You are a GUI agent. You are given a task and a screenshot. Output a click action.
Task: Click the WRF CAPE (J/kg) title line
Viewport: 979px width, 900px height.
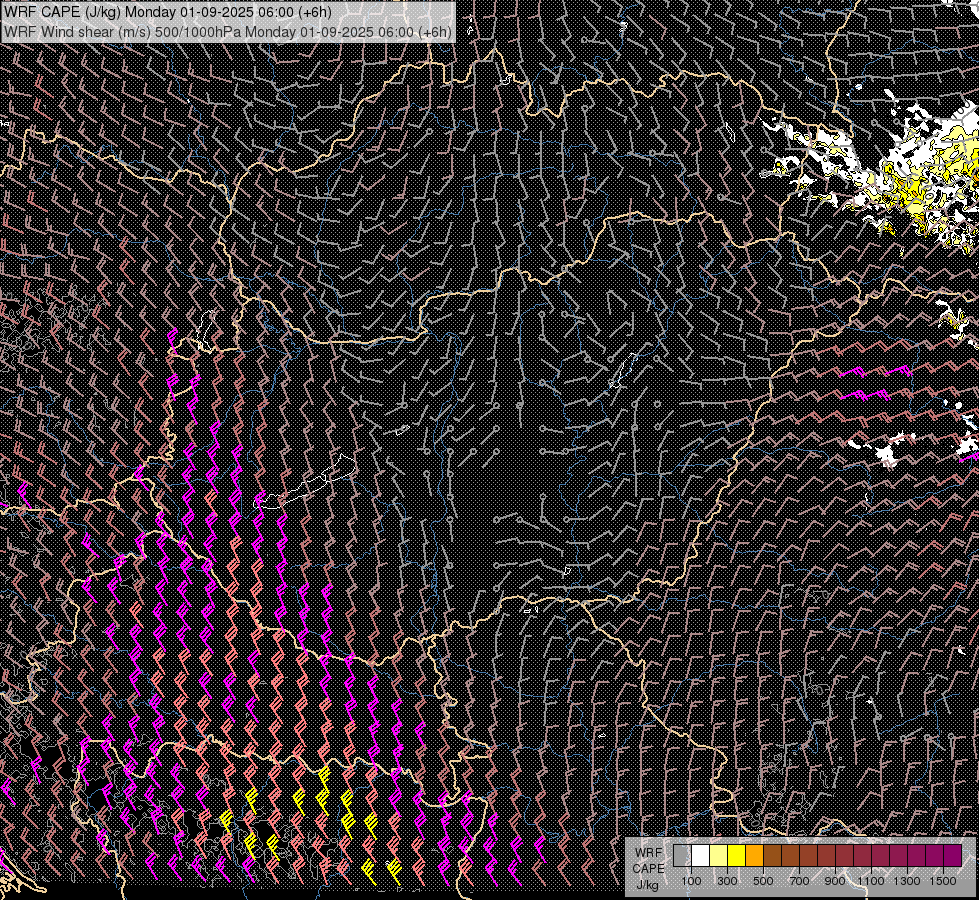pyautogui.click(x=168, y=11)
